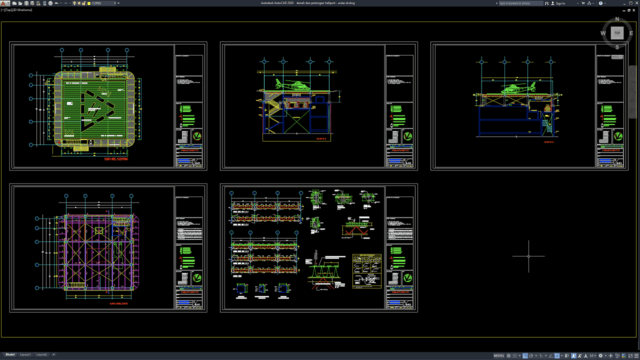The image size is (640, 360).
Task: Switch to the Layout2 tab
Action: [x=42, y=355]
